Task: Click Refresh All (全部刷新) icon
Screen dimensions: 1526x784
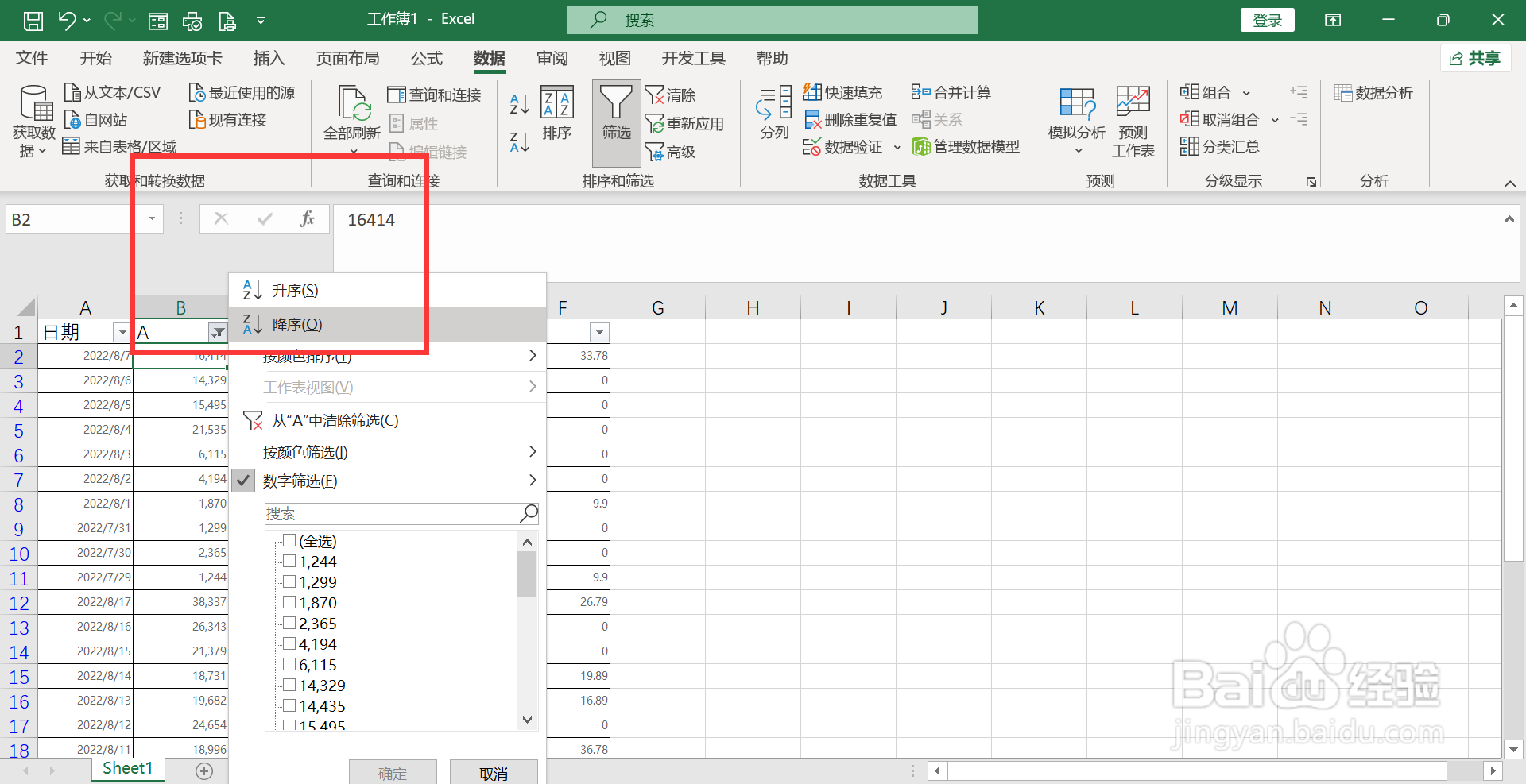Action: click(352, 103)
